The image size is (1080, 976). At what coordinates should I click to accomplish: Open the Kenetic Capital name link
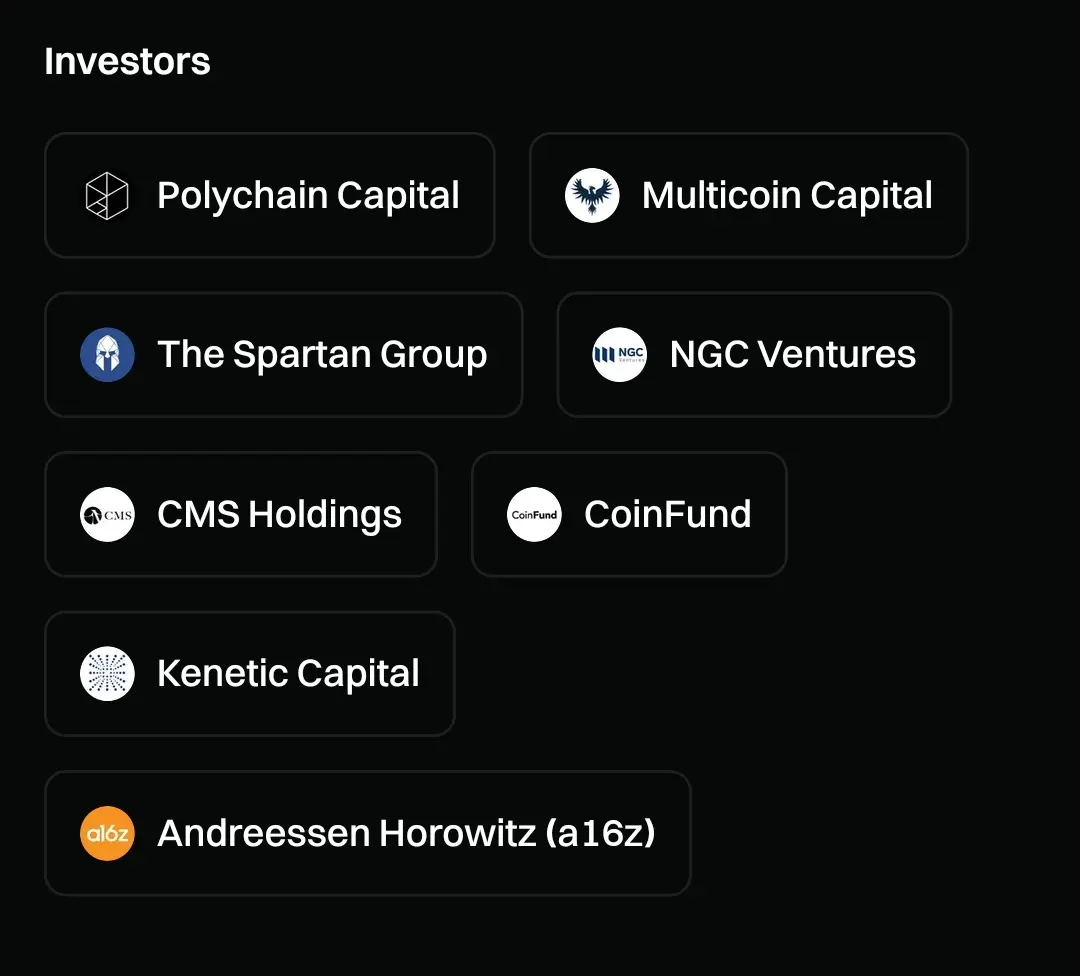pos(288,673)
